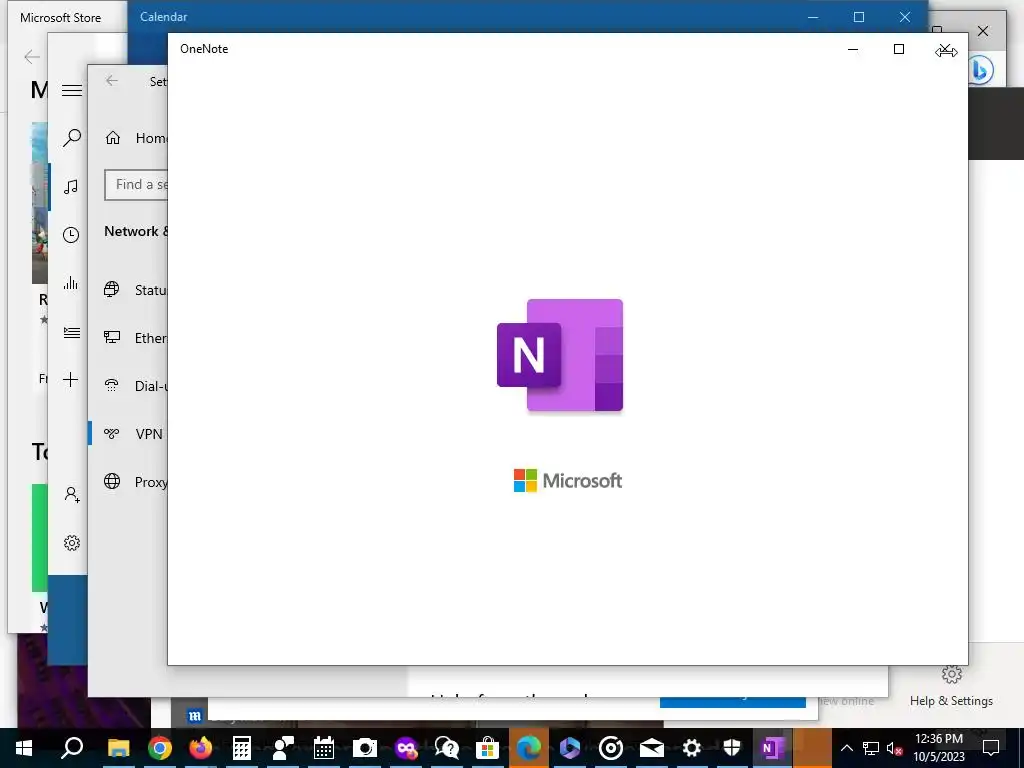
Task: Open the clock showing 12:36 PM
Action: click(x=938, y=748)
